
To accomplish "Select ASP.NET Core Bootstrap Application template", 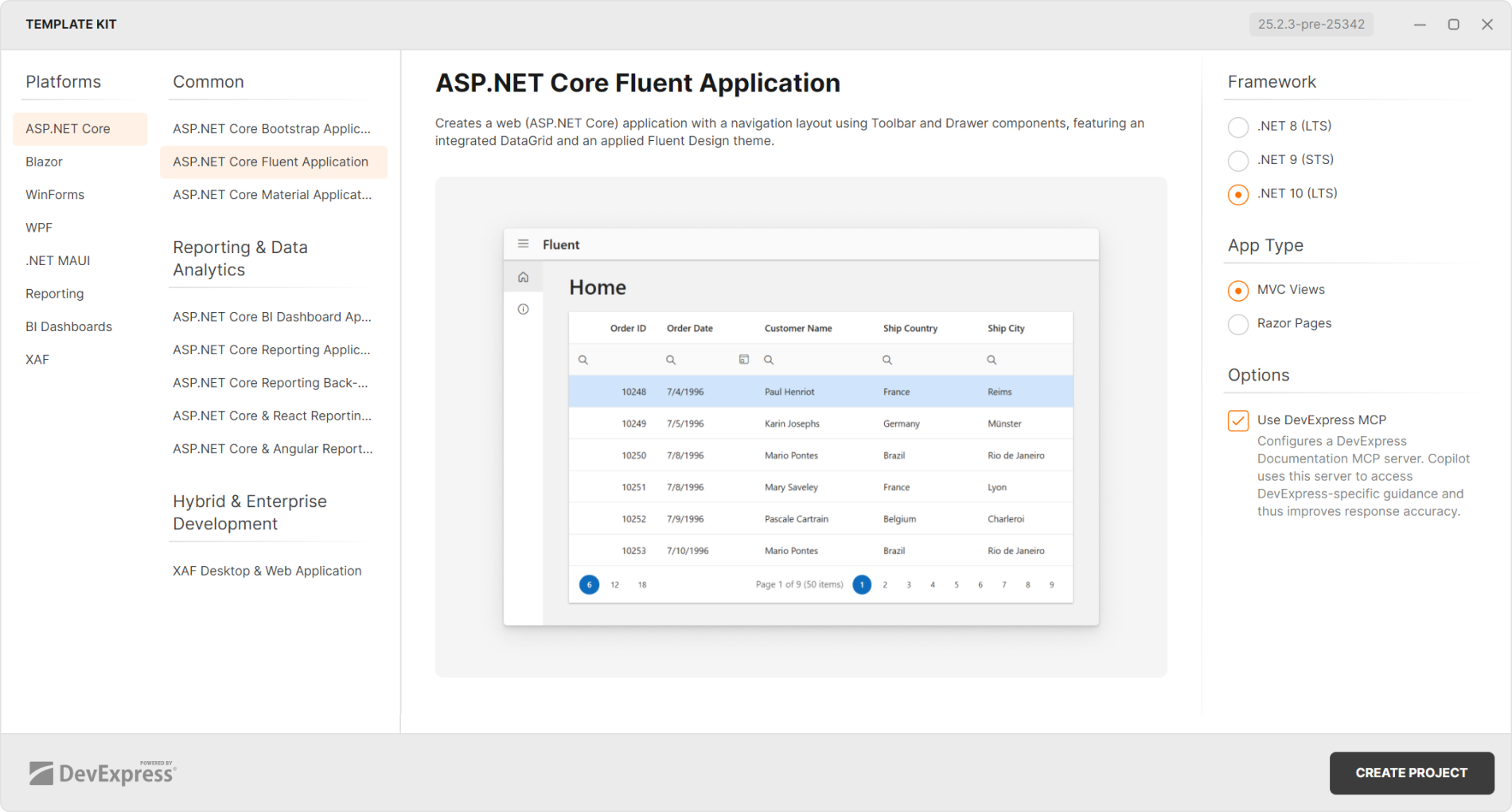I will [x=271, y=129].
